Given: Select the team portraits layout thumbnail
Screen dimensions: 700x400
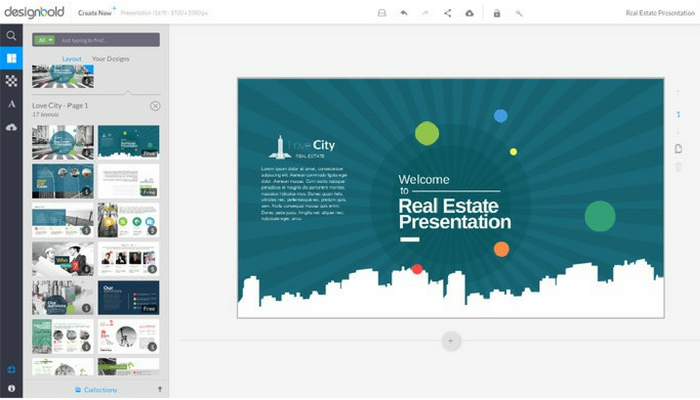Looking at the screenshot, I should click(x=129, y=259).
